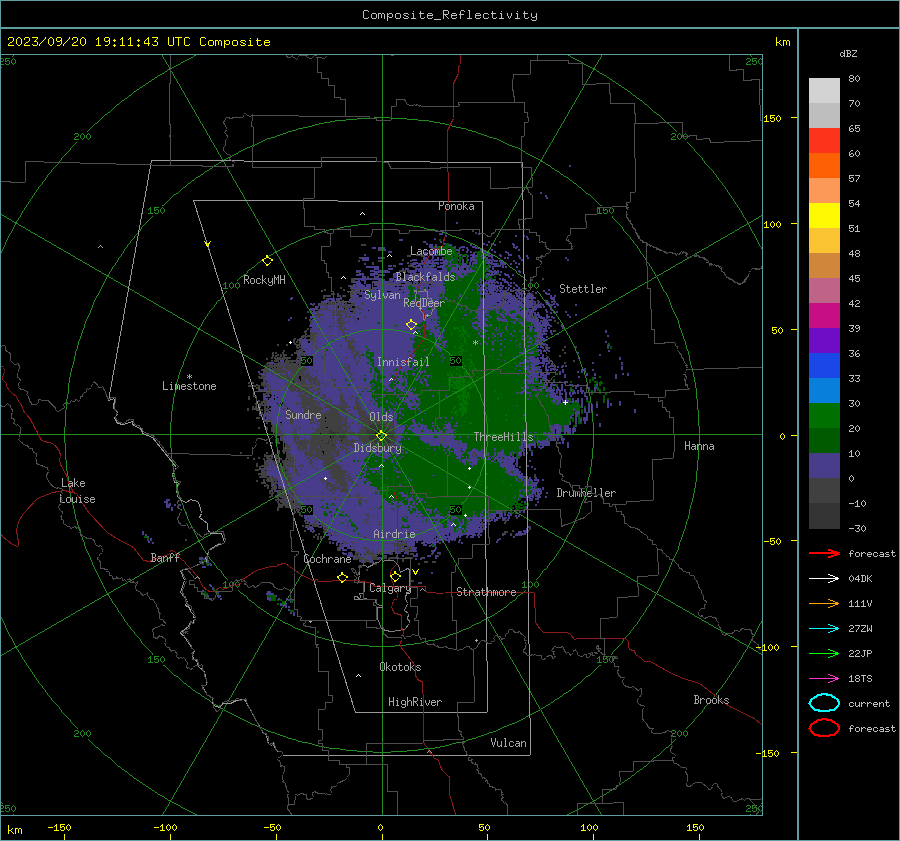
Task: Click the RedDeer city label
Action: pyautogui.click(x=424, y=303)
